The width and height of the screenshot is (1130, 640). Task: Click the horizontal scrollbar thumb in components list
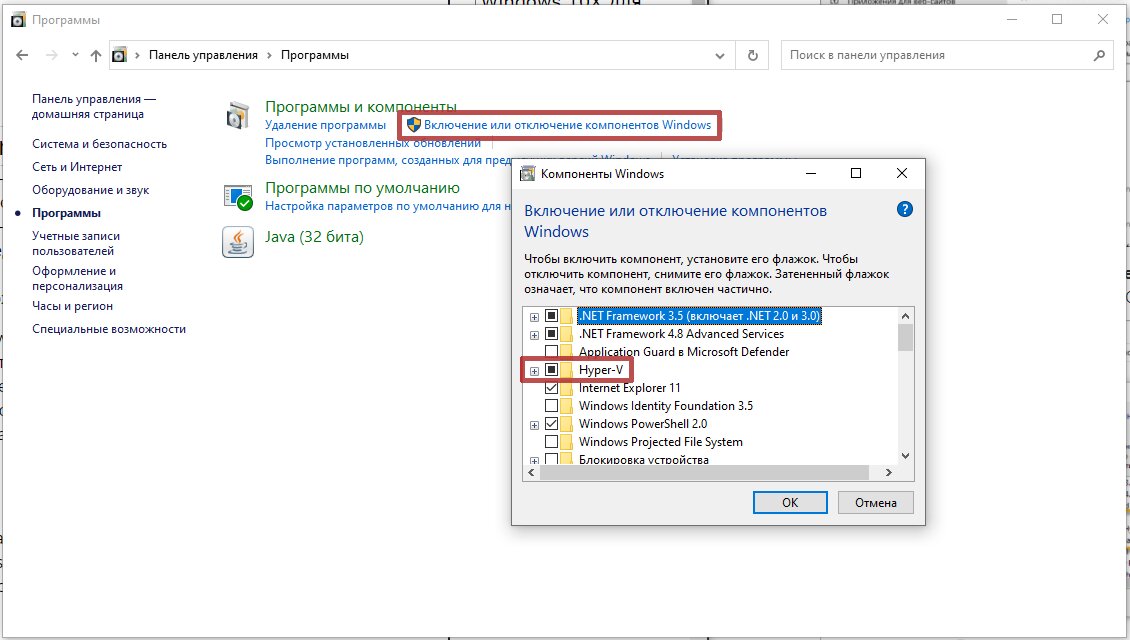(x=705, y=473)
